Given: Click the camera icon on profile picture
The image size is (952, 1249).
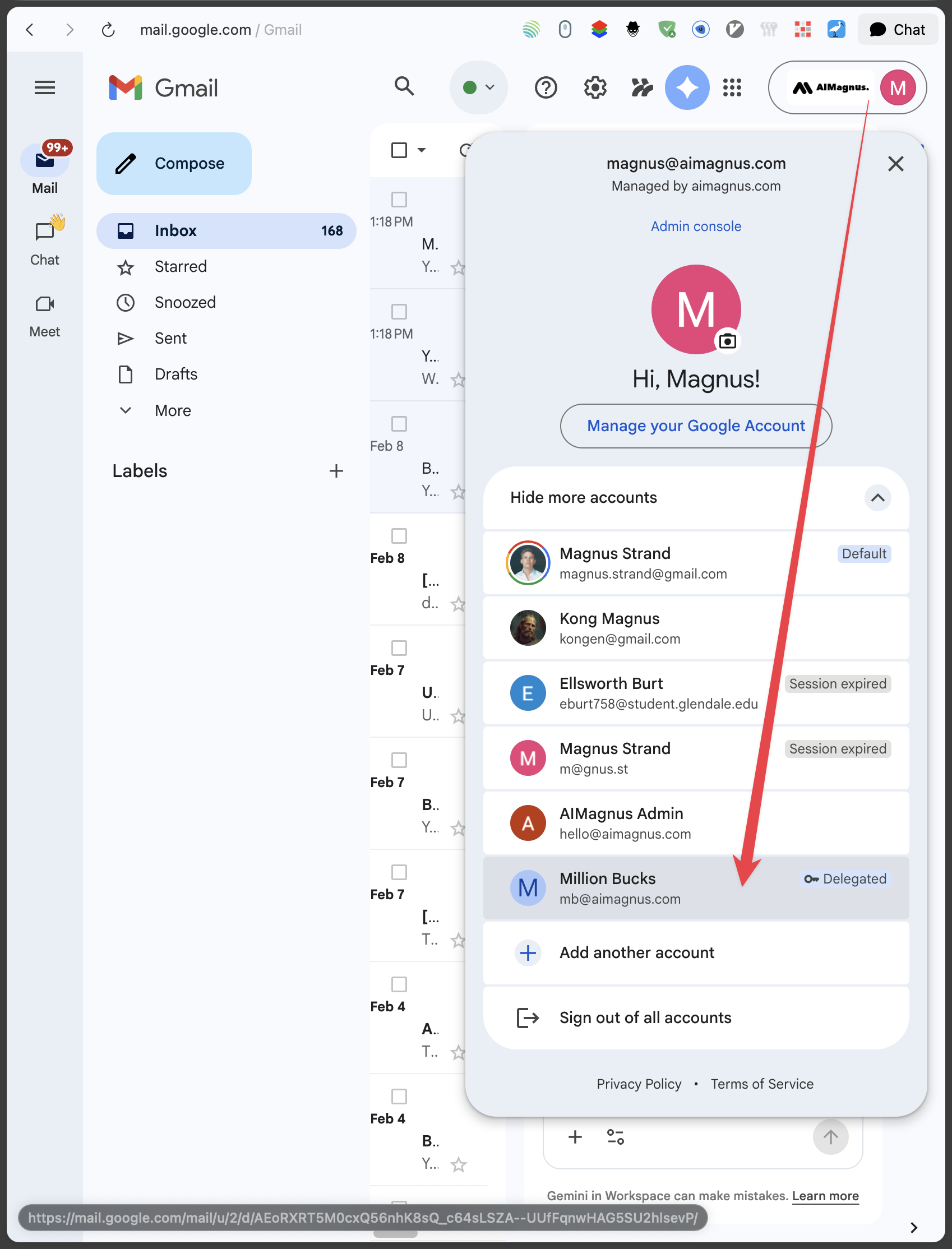Looking at the screenshot, I should (x=727, y=341).
